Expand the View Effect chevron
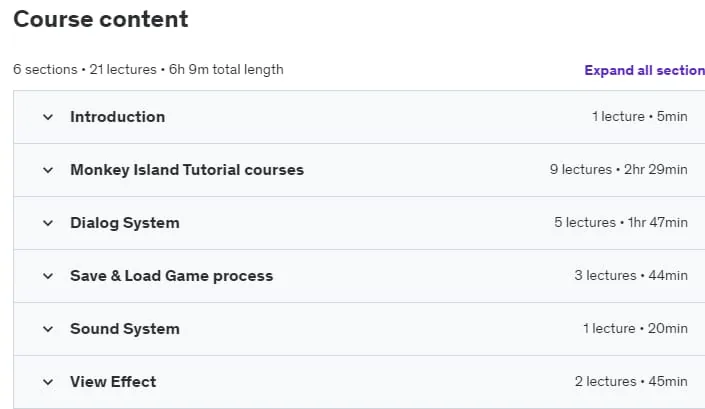The height and width of the screenshot is (409, 705). 48,382
